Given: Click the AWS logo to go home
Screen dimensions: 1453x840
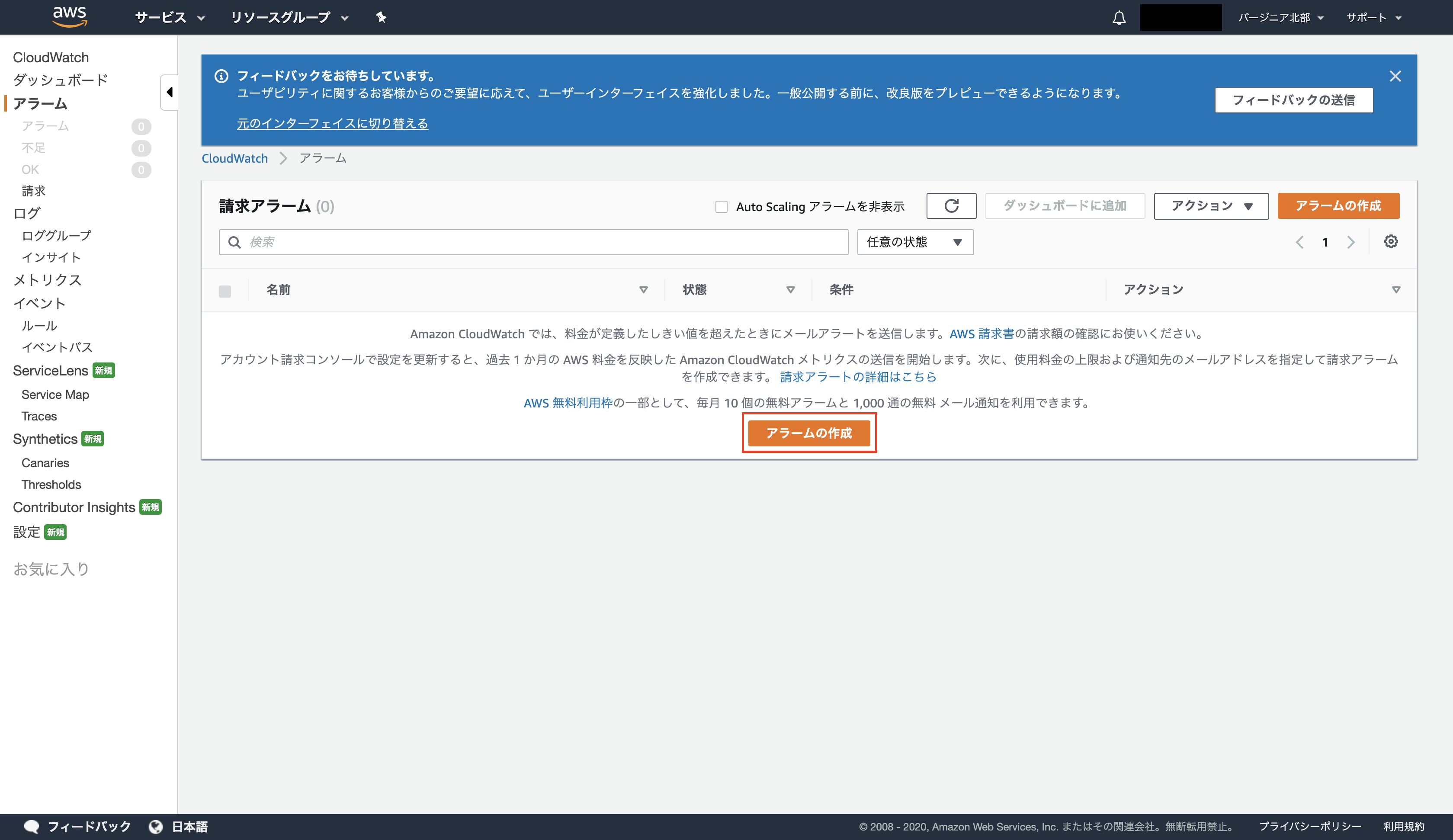Looking at the screenshot, I should [x=69, y=17].
